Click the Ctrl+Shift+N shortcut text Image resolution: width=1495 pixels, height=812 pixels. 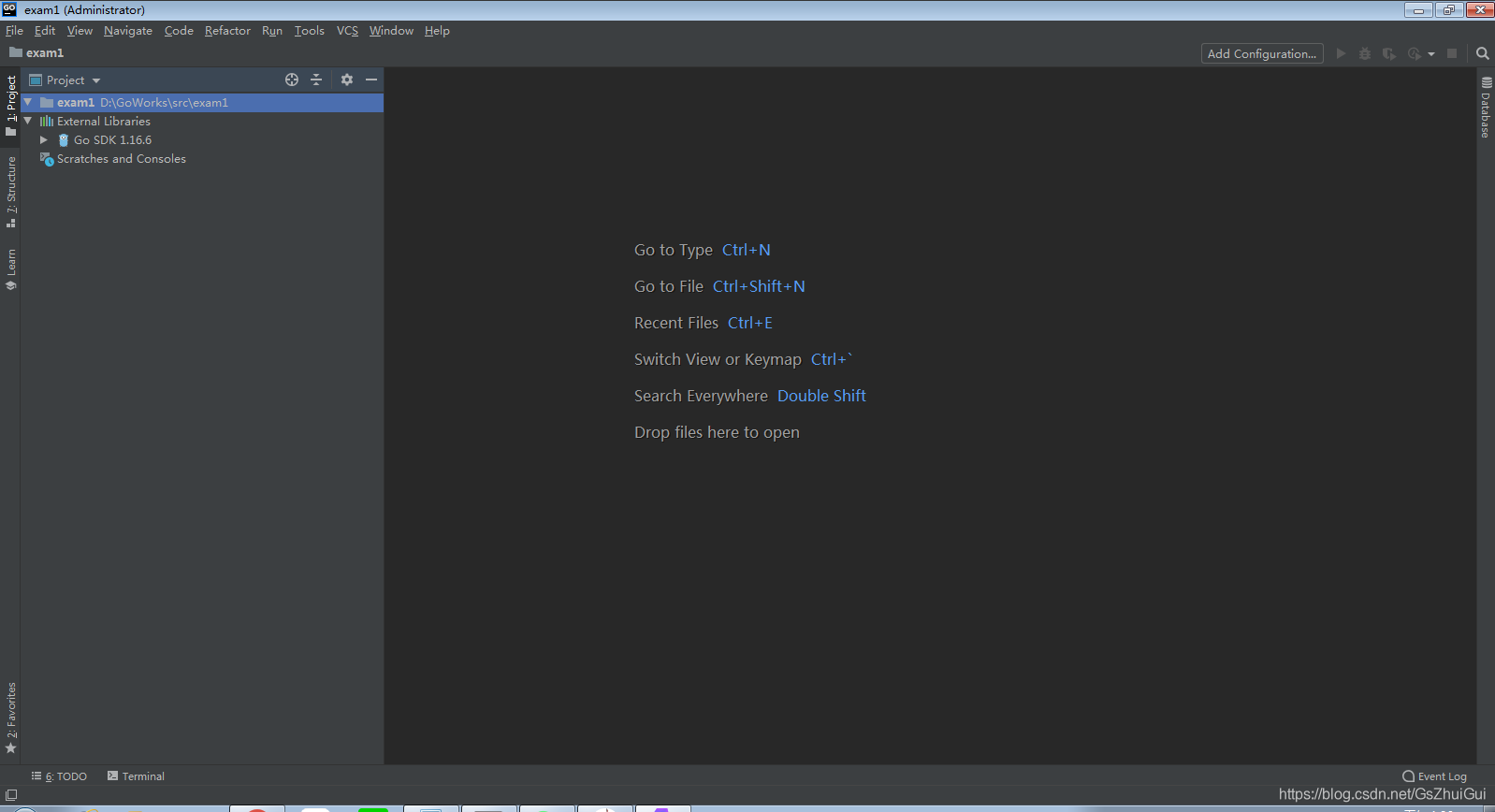[x=759, y=286]
